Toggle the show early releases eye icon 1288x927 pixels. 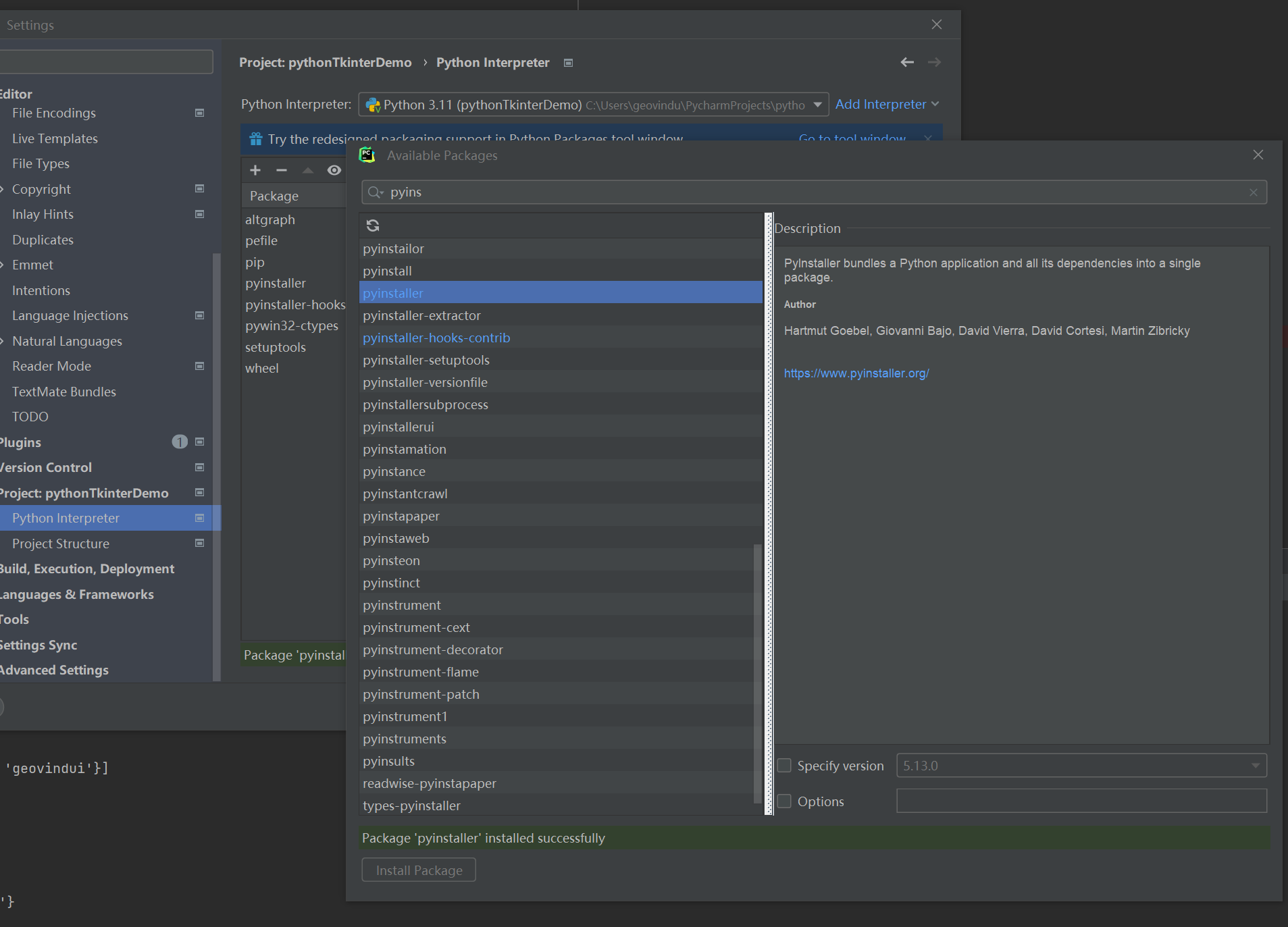[x=334, y=170]
